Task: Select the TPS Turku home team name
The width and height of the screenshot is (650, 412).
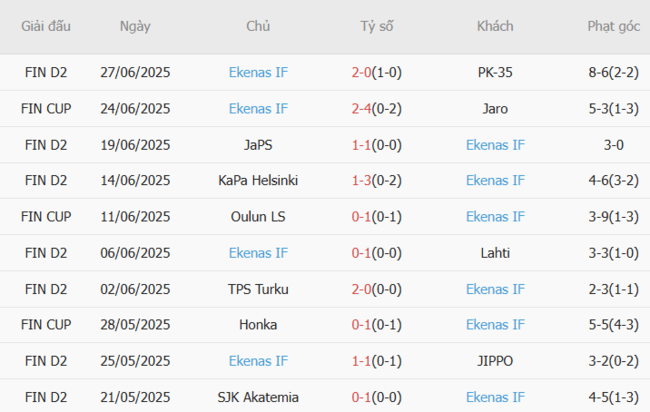Action: click(x=258, y=289)
